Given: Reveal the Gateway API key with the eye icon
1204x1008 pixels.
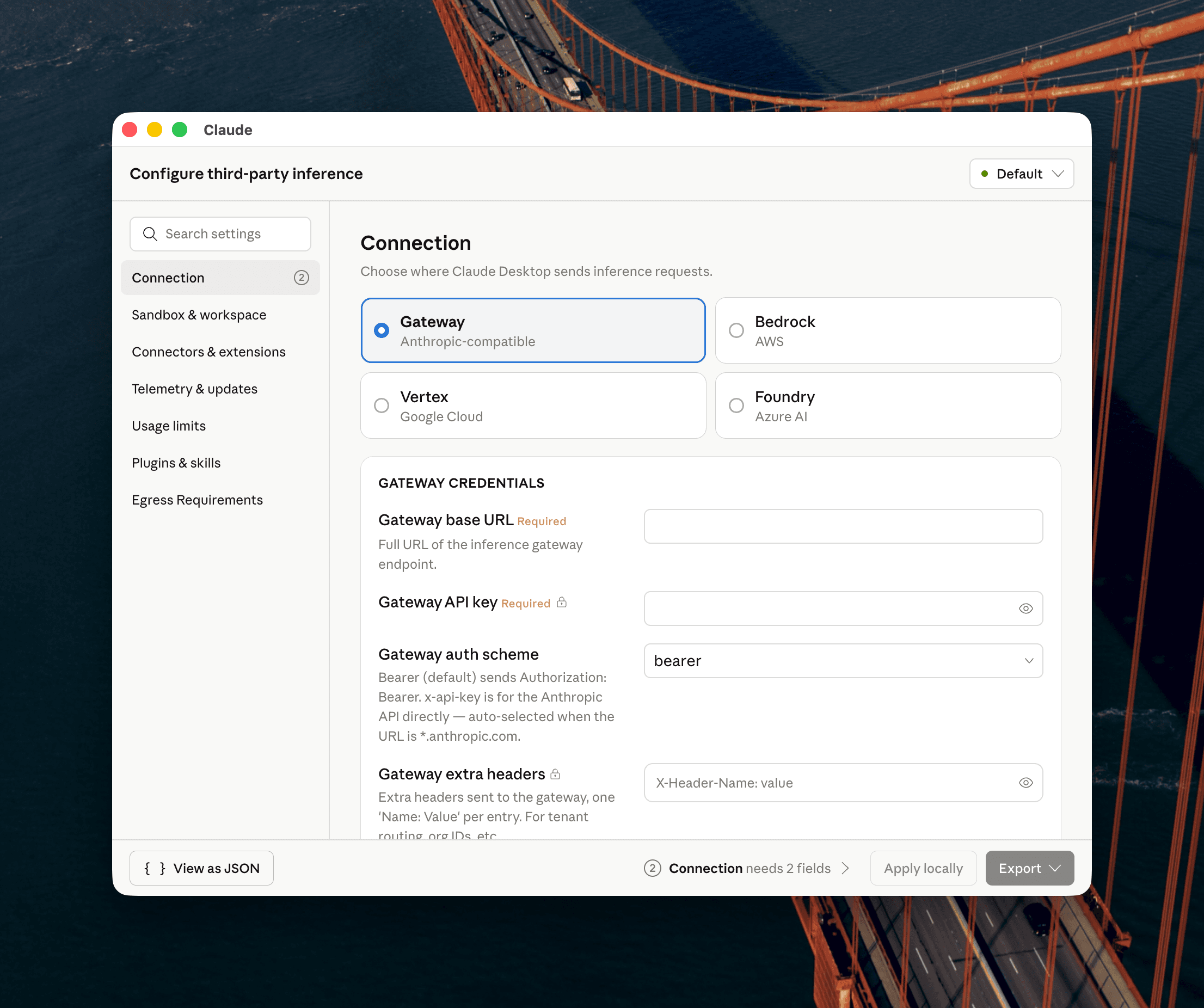Looking at the screenshot, I should click(1025, 609).
